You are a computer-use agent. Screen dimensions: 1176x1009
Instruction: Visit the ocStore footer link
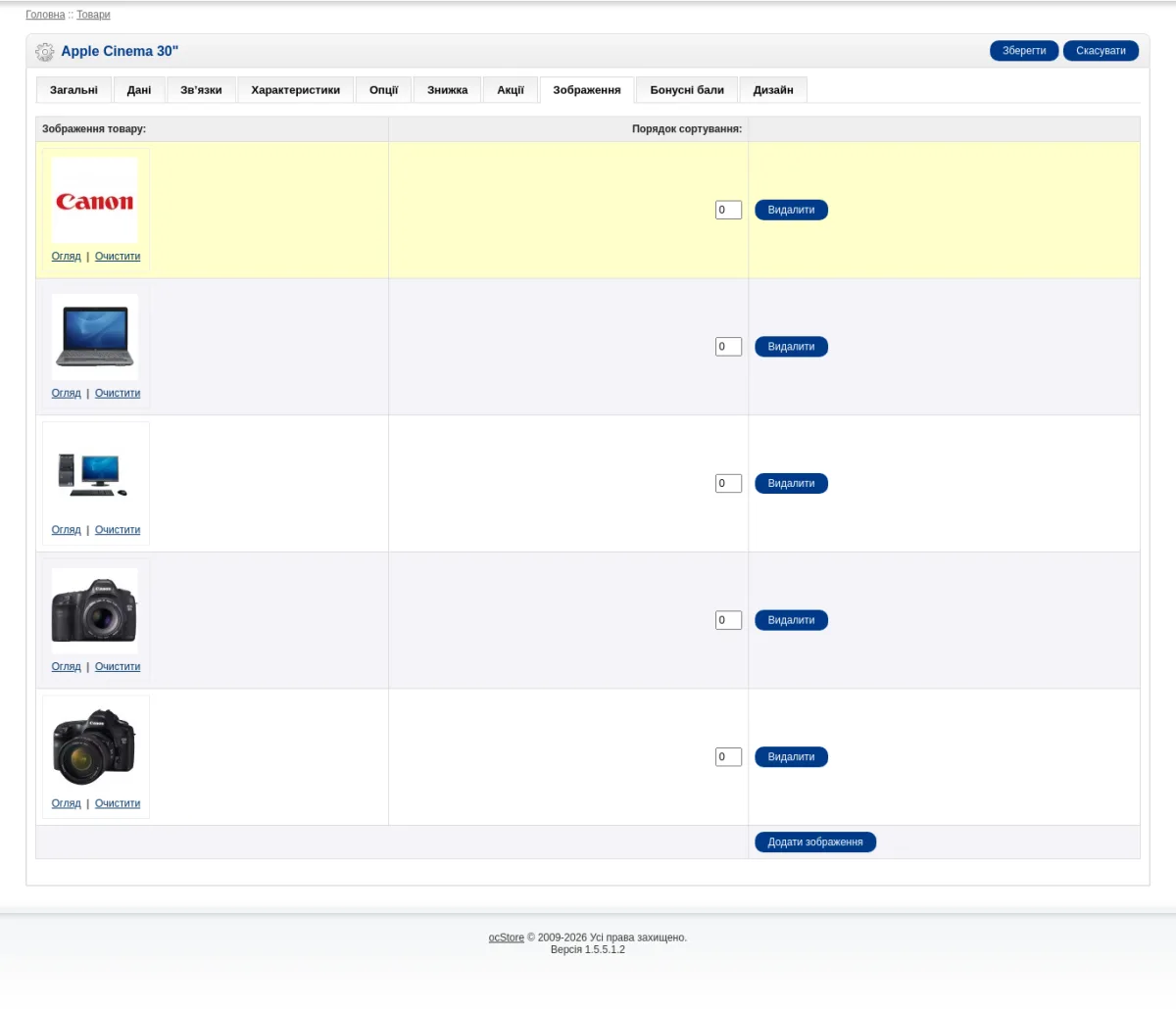[x=507, y=937]
